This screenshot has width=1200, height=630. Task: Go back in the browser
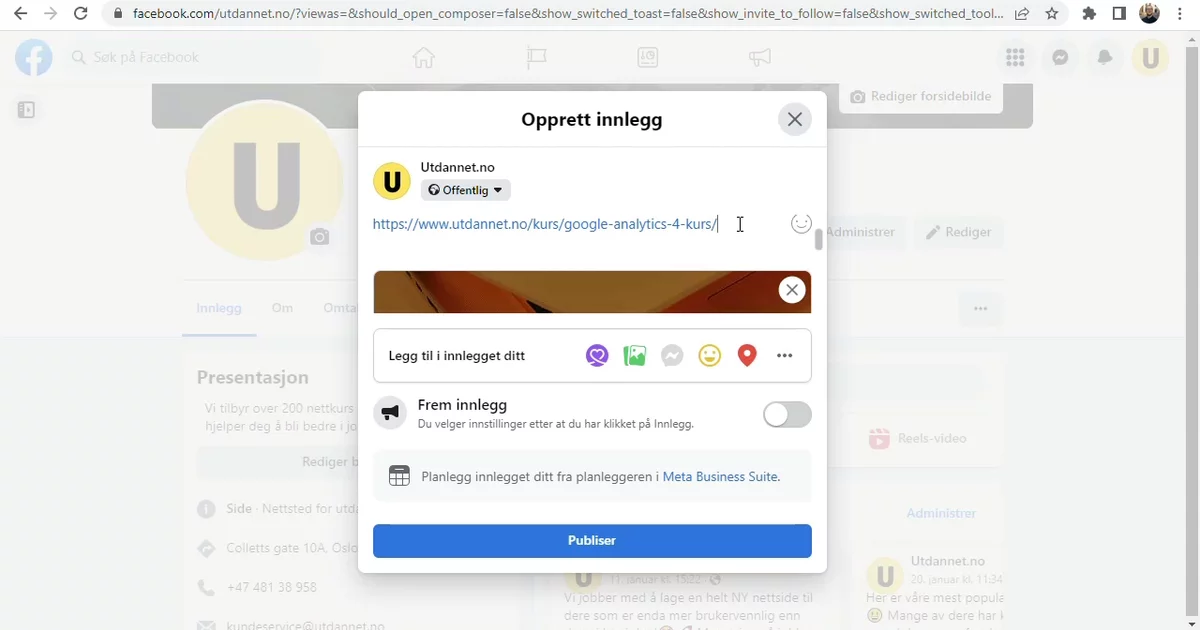coord(20,14)
